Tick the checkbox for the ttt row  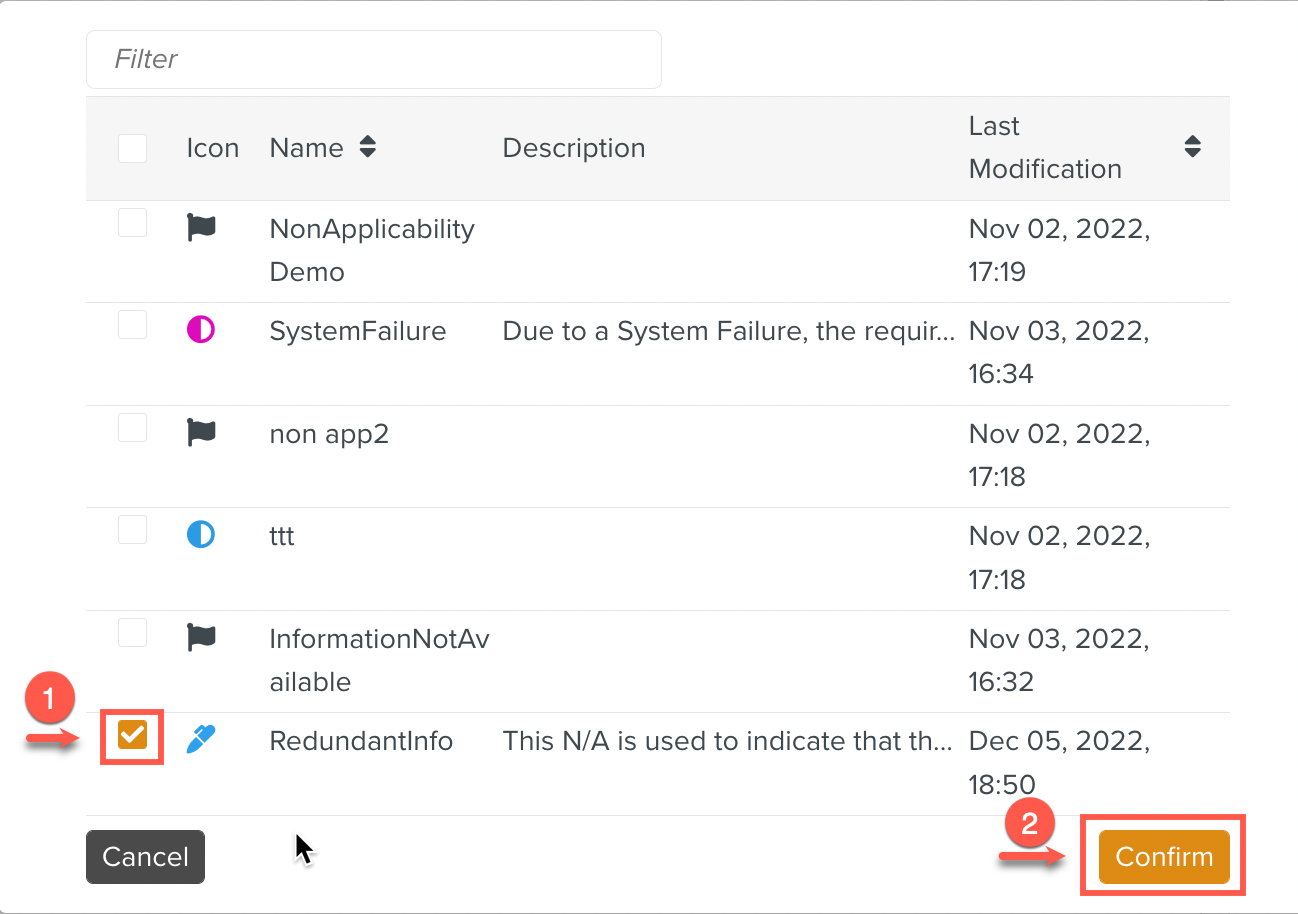coord(132,530)
